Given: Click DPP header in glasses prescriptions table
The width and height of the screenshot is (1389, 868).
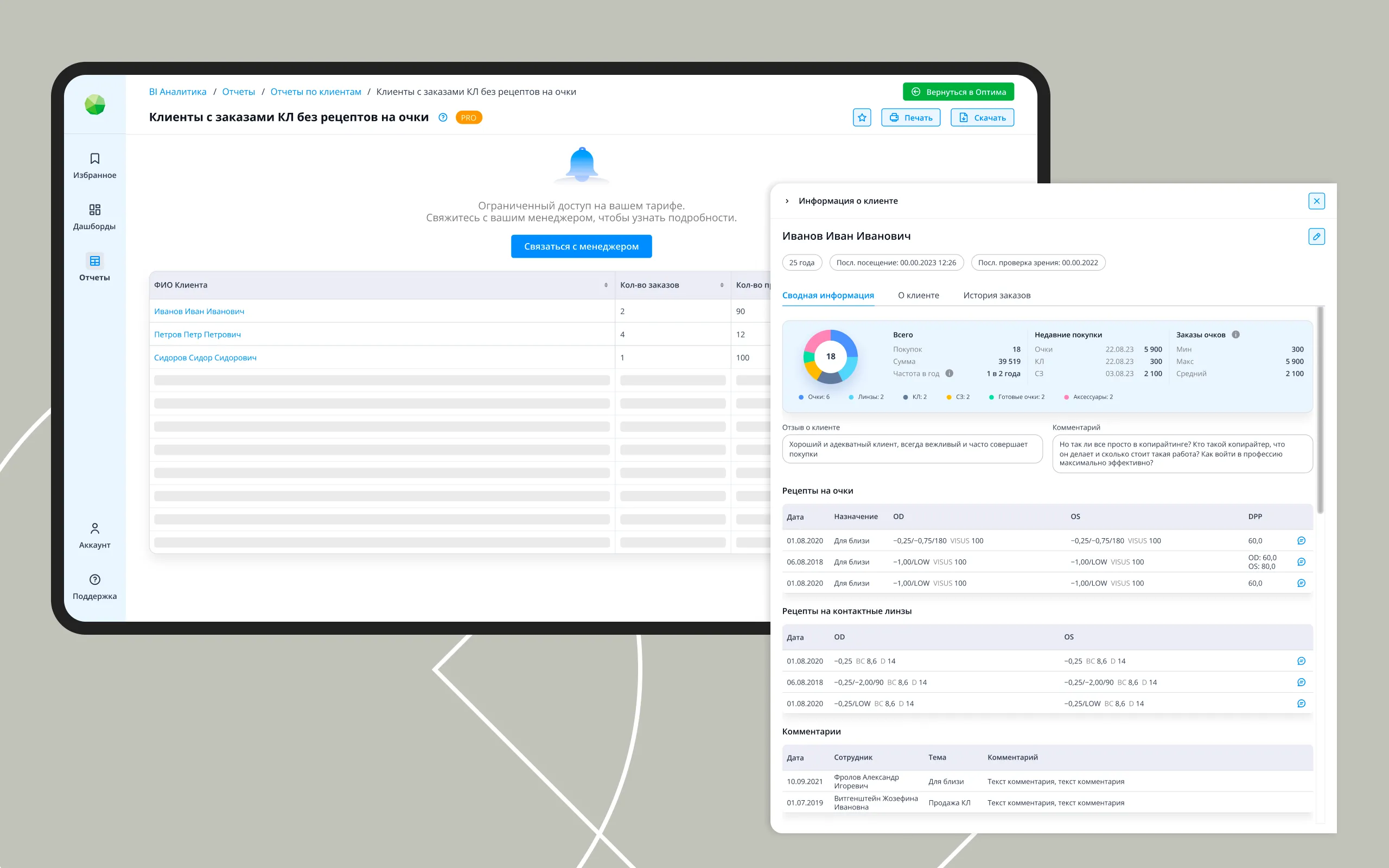Looking at the screenshot, I should (x=1254, y=516).
